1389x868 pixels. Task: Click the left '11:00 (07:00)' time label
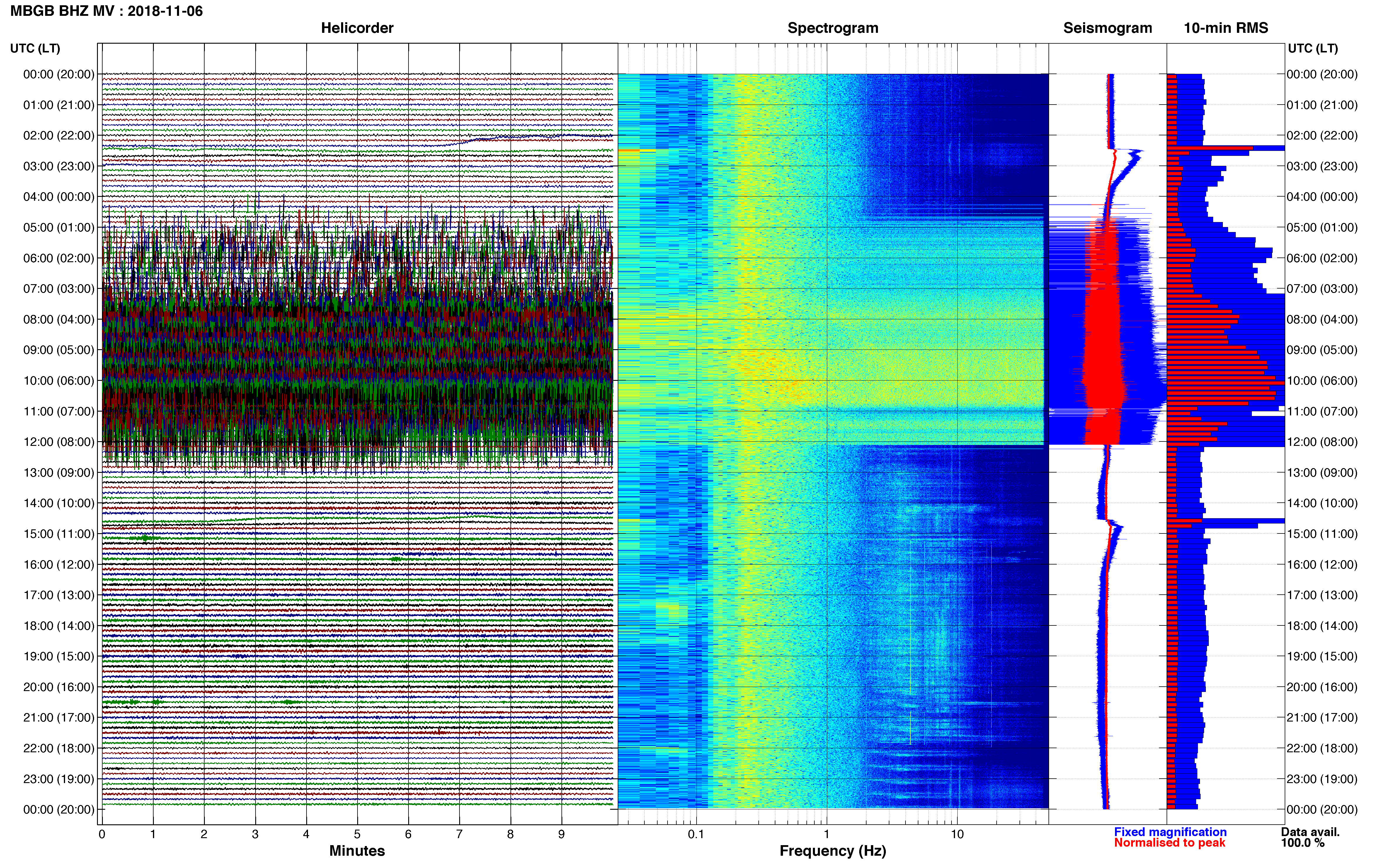coord(59,411)
